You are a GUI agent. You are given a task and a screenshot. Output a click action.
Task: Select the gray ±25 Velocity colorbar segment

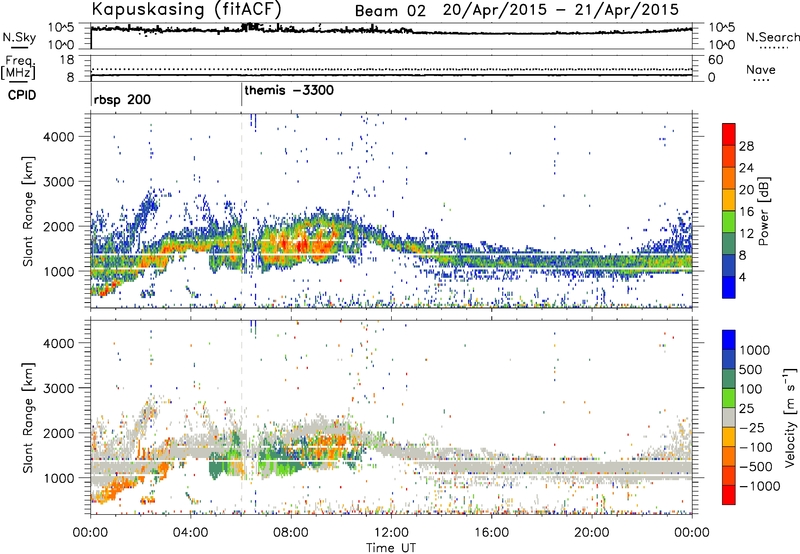coord(729,417)
